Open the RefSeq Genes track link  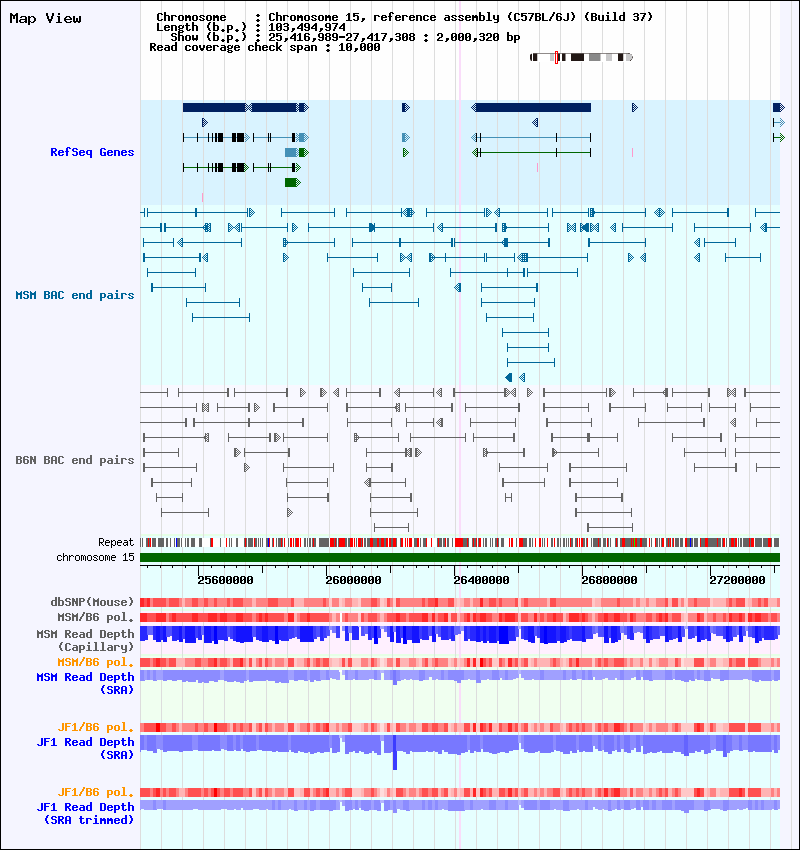[x=92, y=152]
